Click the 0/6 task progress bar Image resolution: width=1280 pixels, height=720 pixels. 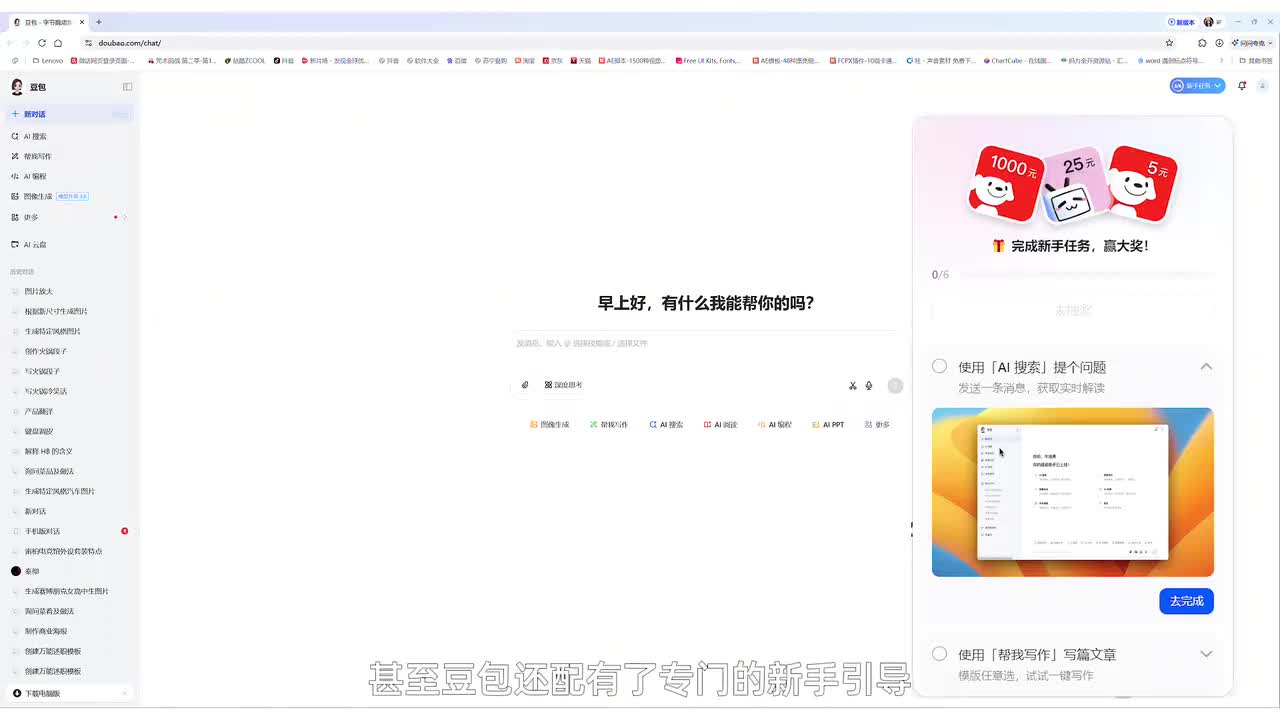[1080, 274]
